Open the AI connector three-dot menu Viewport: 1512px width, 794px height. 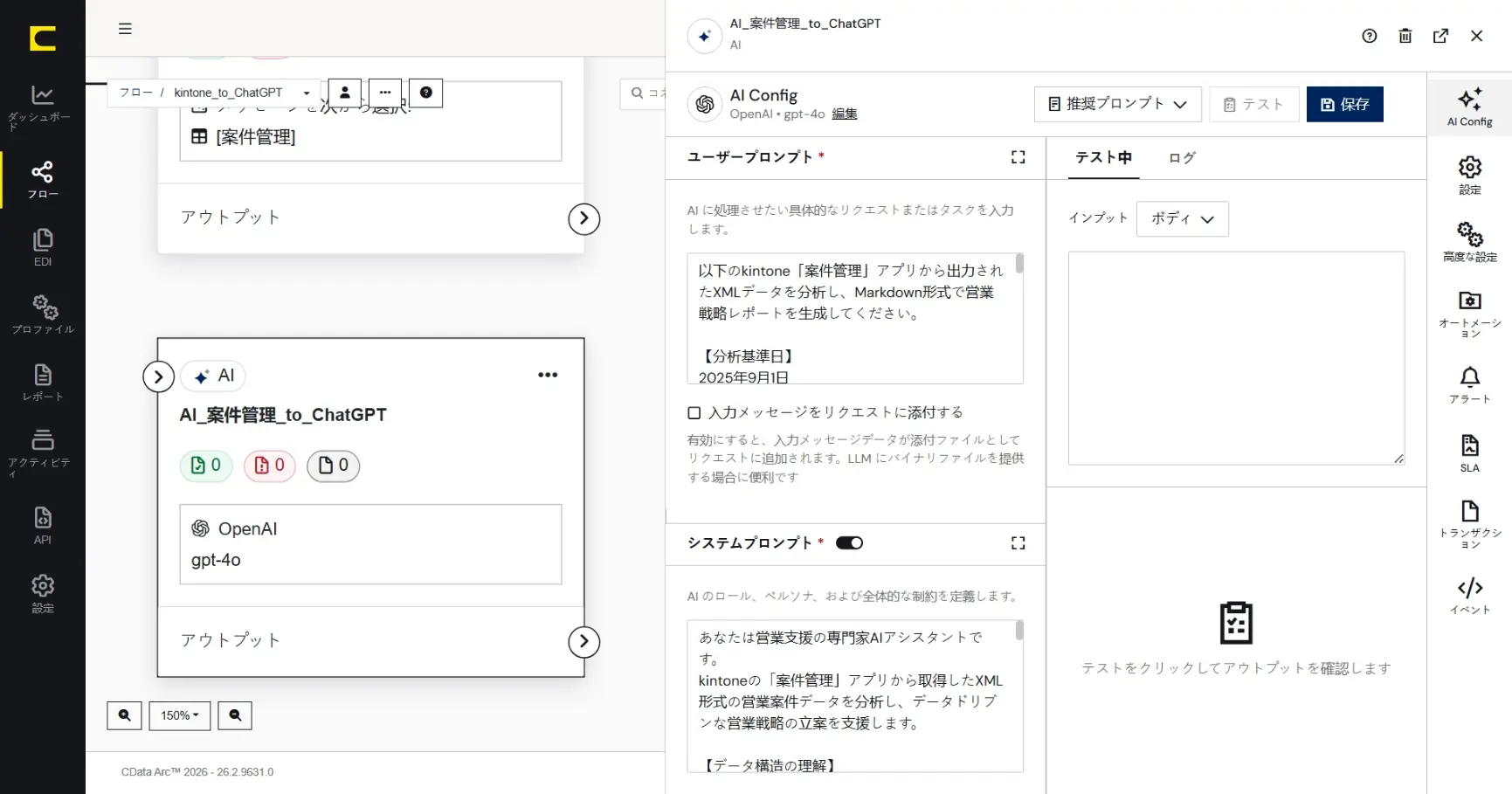point(548,375)
